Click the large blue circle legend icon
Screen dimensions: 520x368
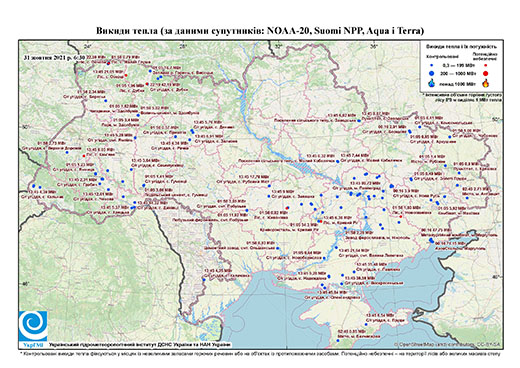point(432,73)
